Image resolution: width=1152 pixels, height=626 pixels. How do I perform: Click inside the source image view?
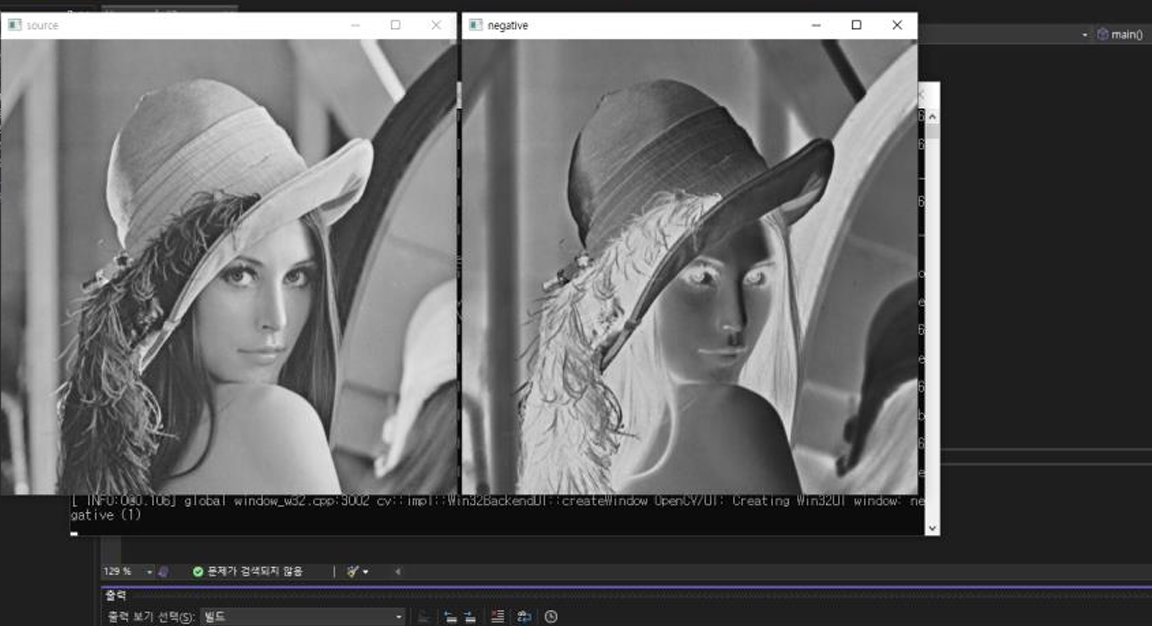[x=228, y=266]
